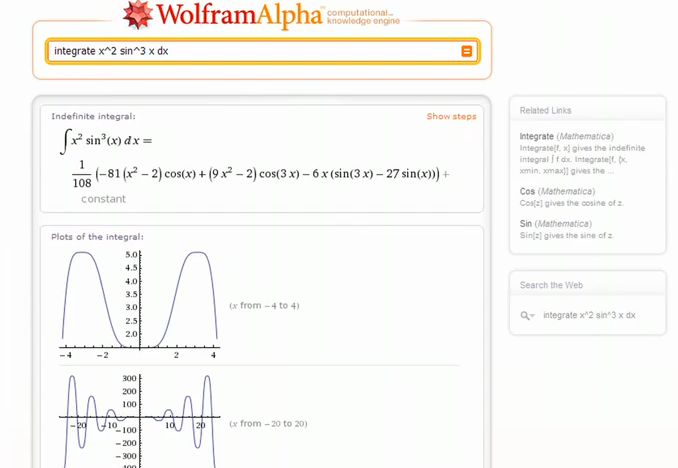Image resolution: width=678 pixels, height=468 pixels.
Task: Click the WolframAlpha wordmark text
Action: coord(239,15)
